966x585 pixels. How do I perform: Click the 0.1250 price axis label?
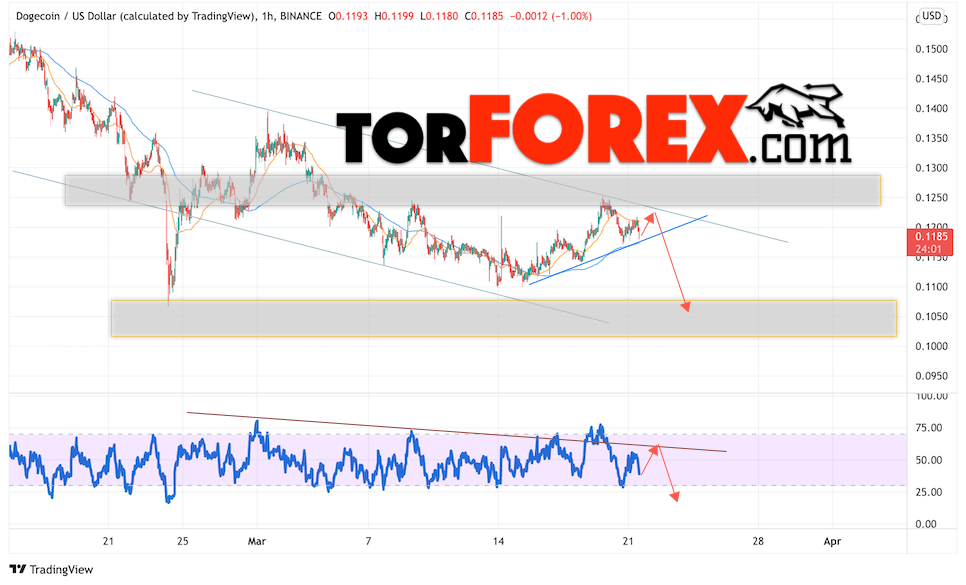tap(931, 198)
